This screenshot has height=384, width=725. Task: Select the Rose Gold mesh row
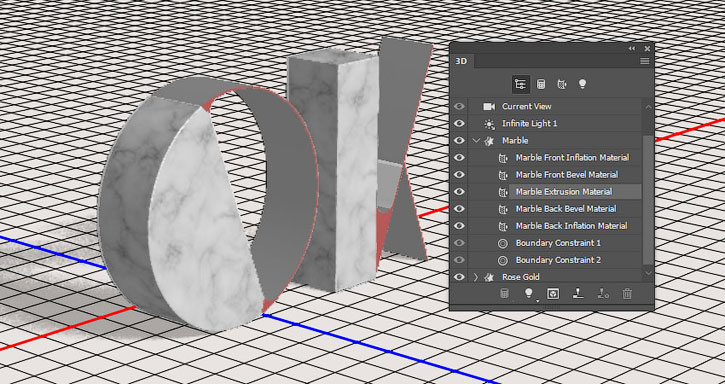[x=555, y=277]
